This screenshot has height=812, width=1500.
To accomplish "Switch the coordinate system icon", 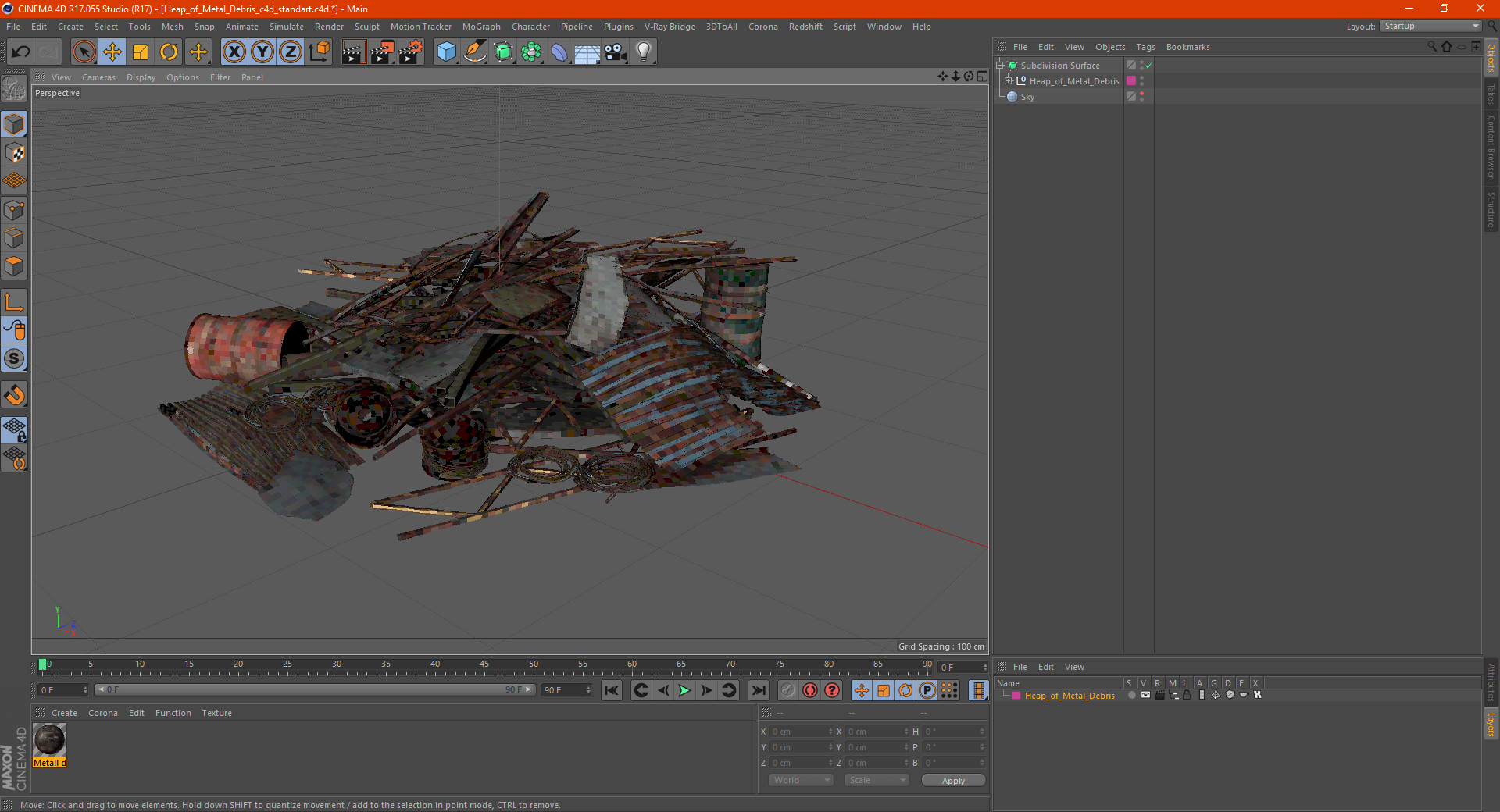I will click(319, 52).
